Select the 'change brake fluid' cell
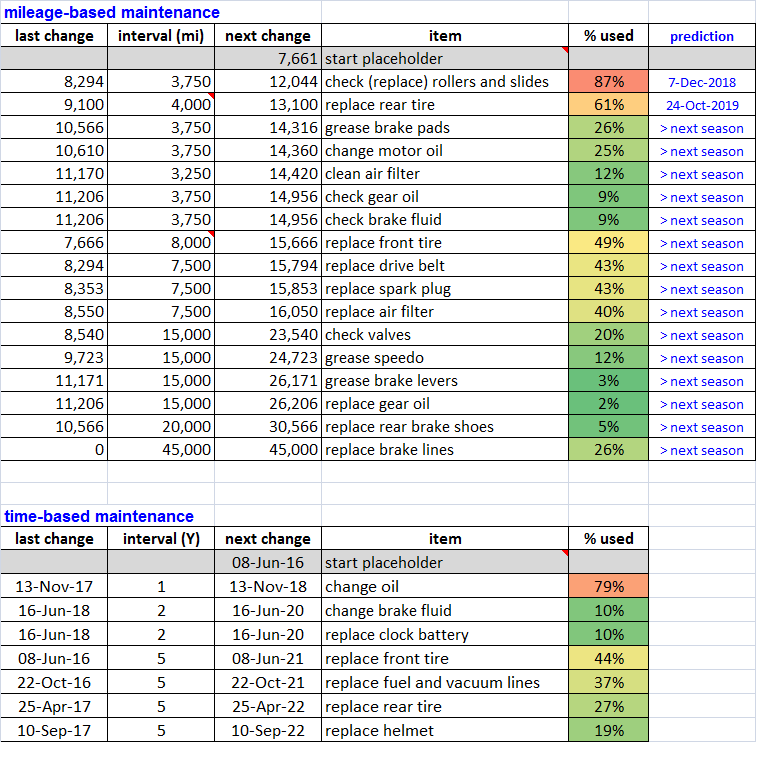The width and height of the screenshot is (768, 758). (x=445, y=610)
